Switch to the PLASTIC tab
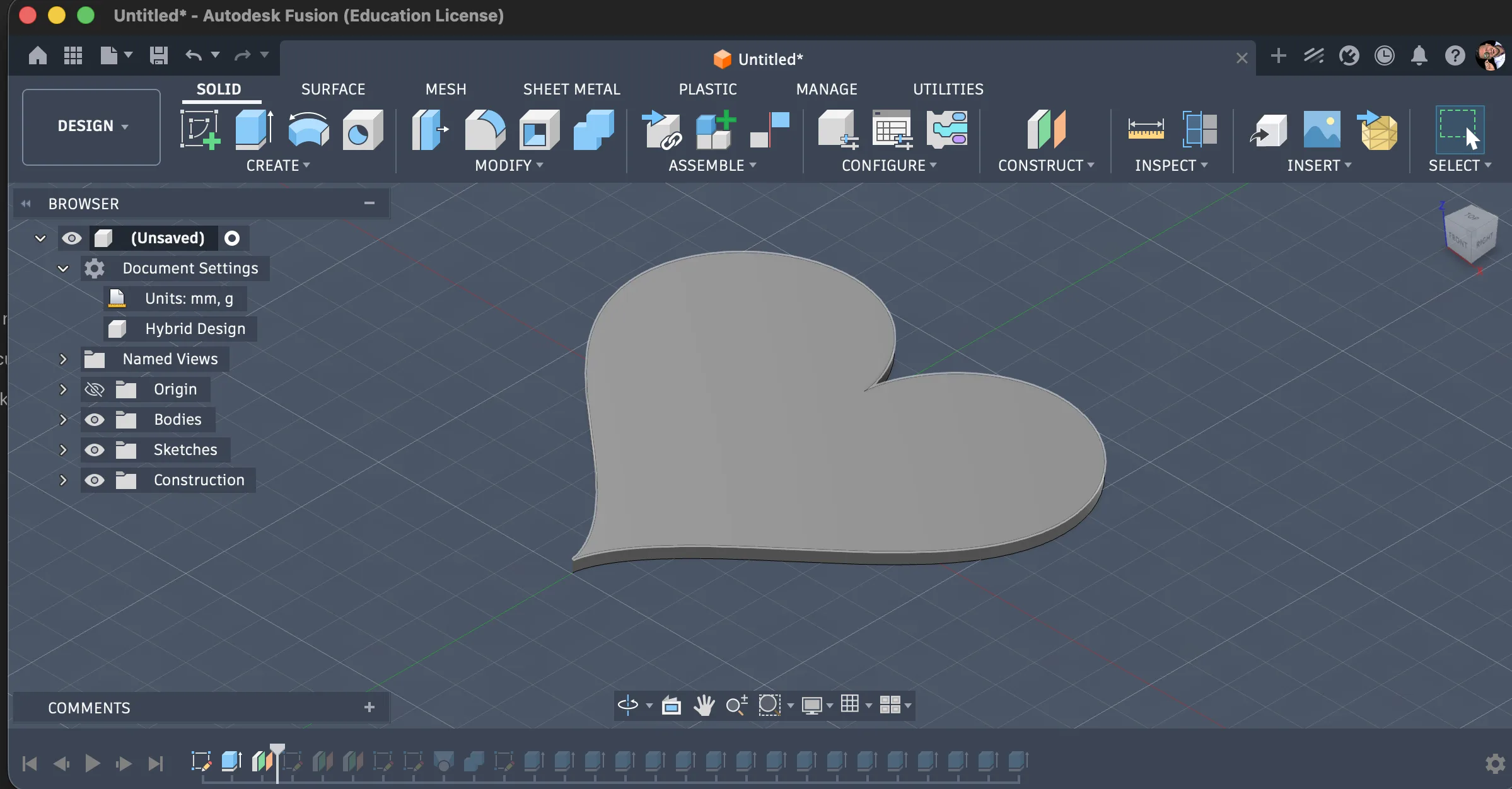The width and height of the screenshot is (1512, 789). point(708,89)
